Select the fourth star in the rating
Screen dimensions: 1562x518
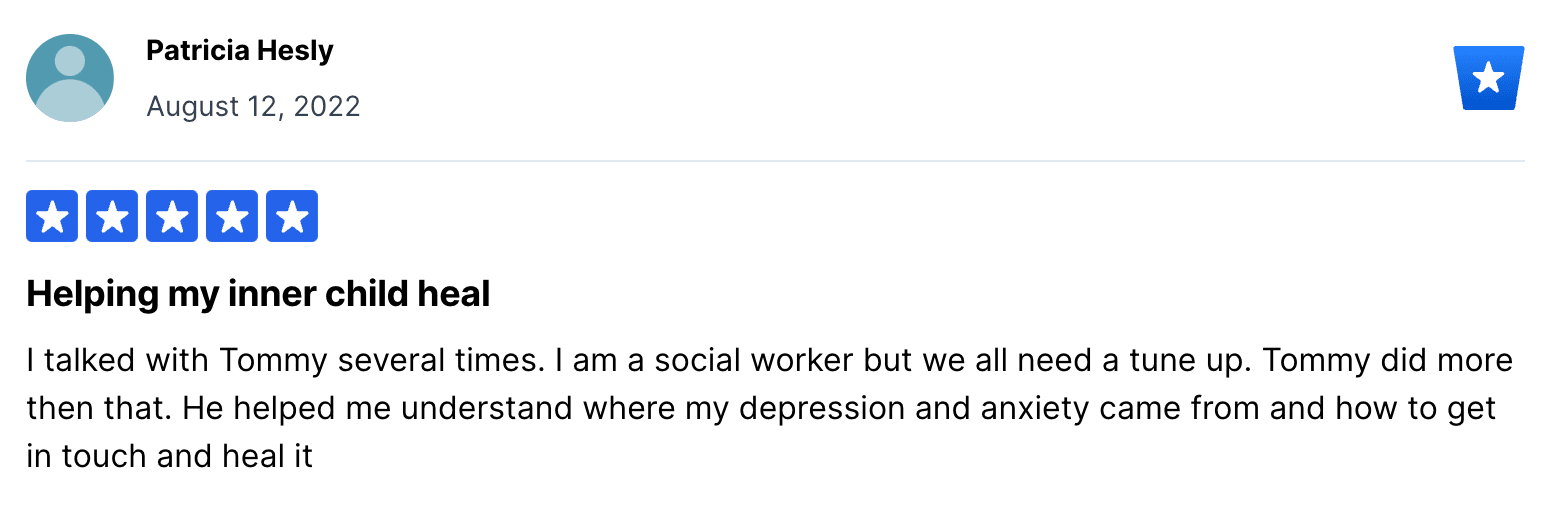click(x=232, y=216)
